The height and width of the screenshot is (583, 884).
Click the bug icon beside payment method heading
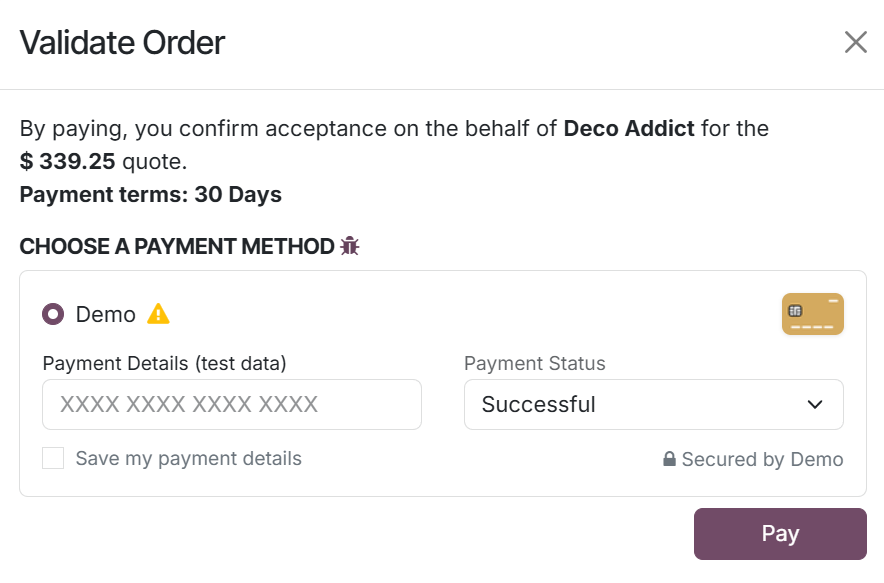point(349,245)
